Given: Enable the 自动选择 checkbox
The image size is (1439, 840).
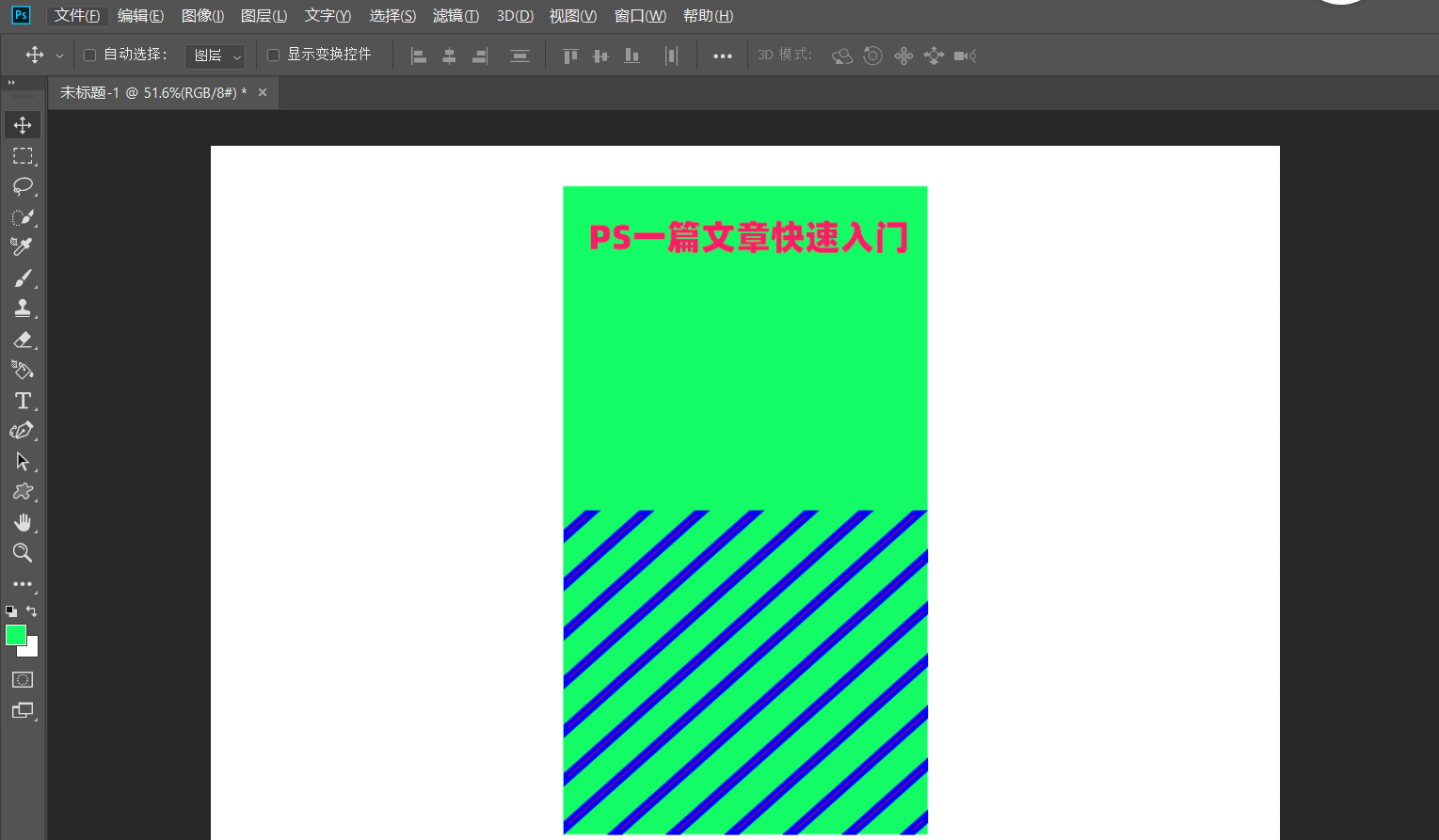Looking at the screenshot, I should (90, 55).
